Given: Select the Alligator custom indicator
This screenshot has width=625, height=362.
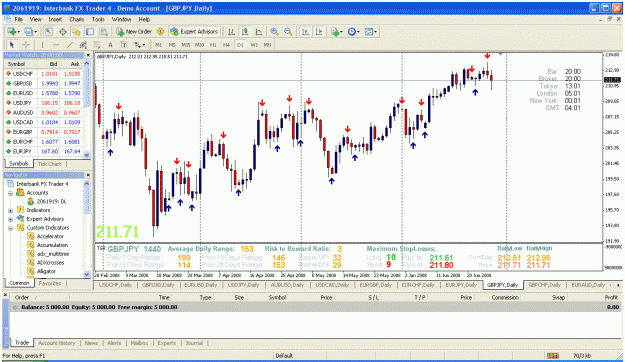Looking at the screenshot, I should tap(46, 272).
